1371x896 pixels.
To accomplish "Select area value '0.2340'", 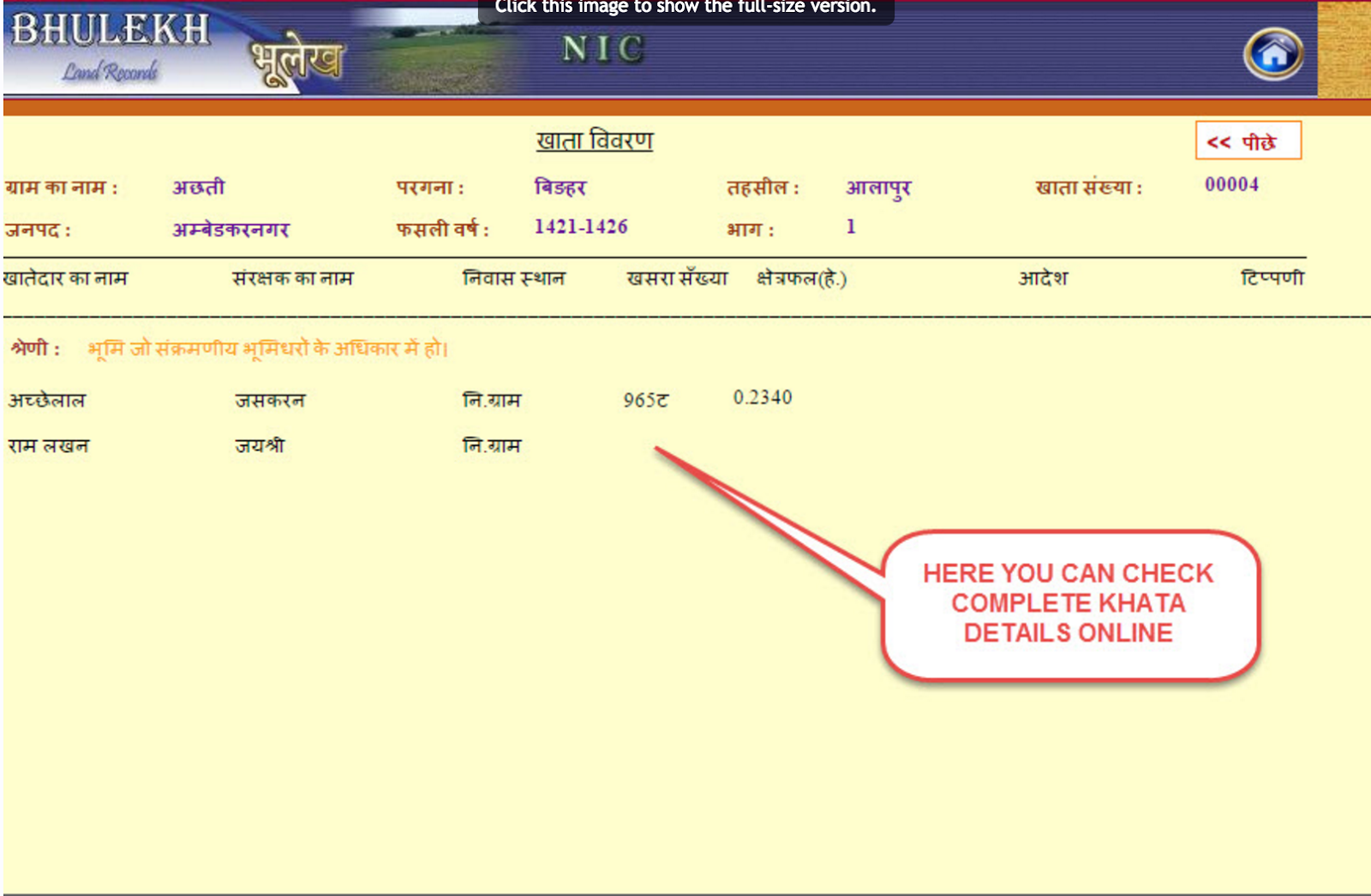I will 763,397.
